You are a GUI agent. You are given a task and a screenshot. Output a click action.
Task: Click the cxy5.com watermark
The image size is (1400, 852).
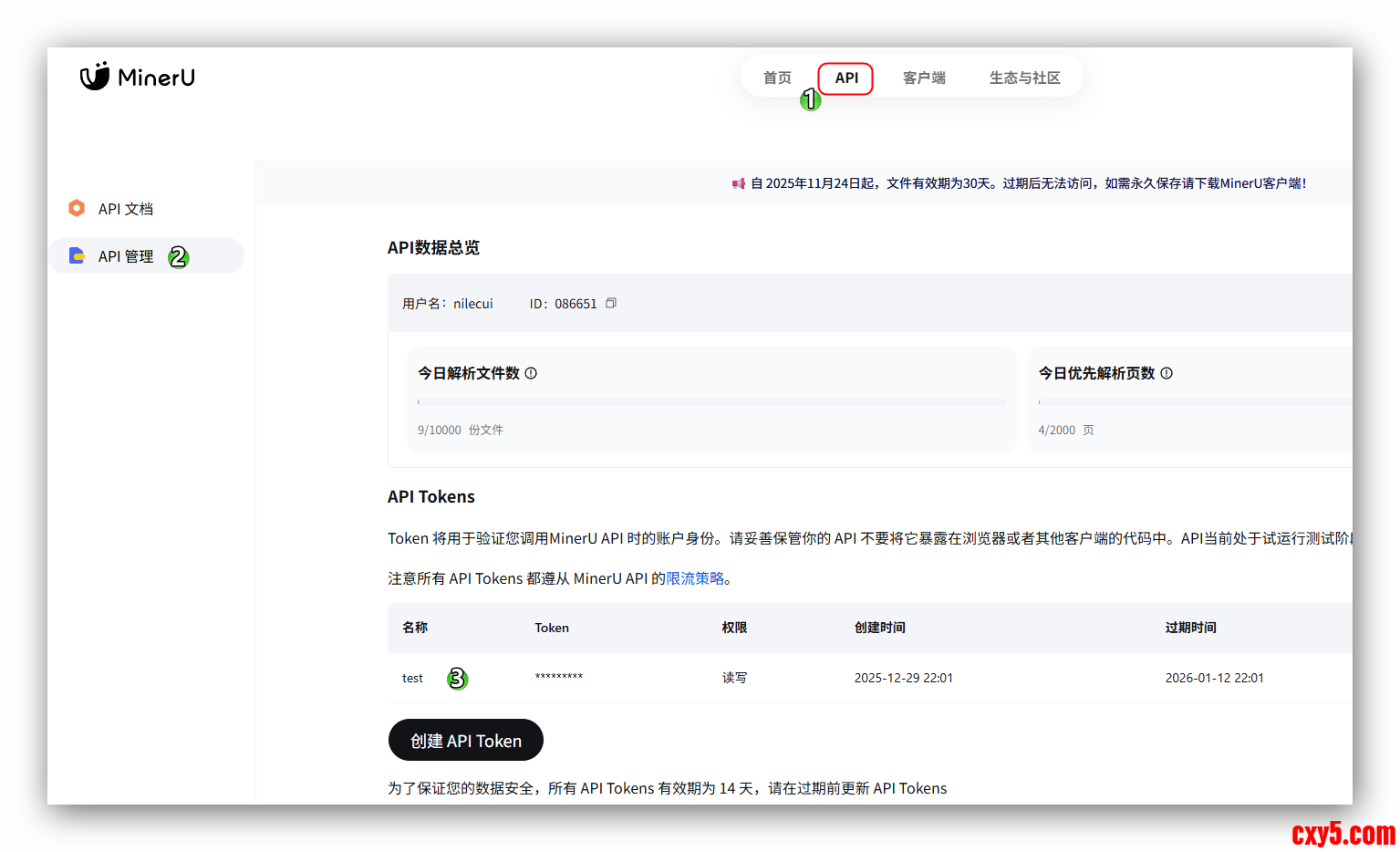[x=1343, y=833]
